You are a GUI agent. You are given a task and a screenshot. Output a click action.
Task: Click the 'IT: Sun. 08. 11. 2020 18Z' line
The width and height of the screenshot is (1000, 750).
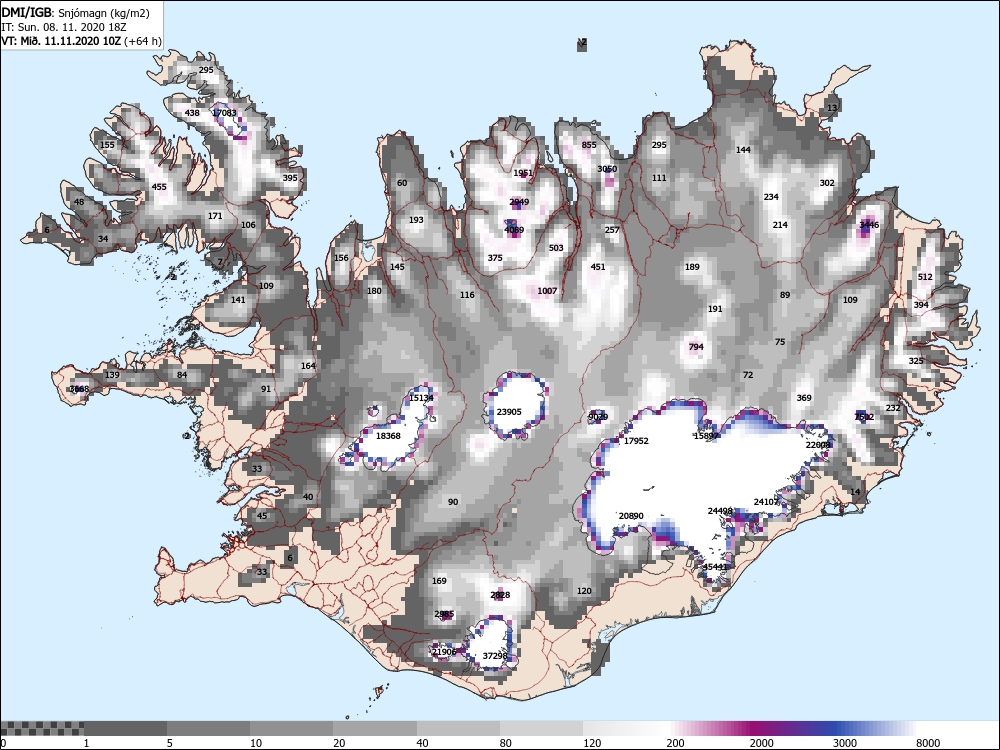click(x=64, y=27)
